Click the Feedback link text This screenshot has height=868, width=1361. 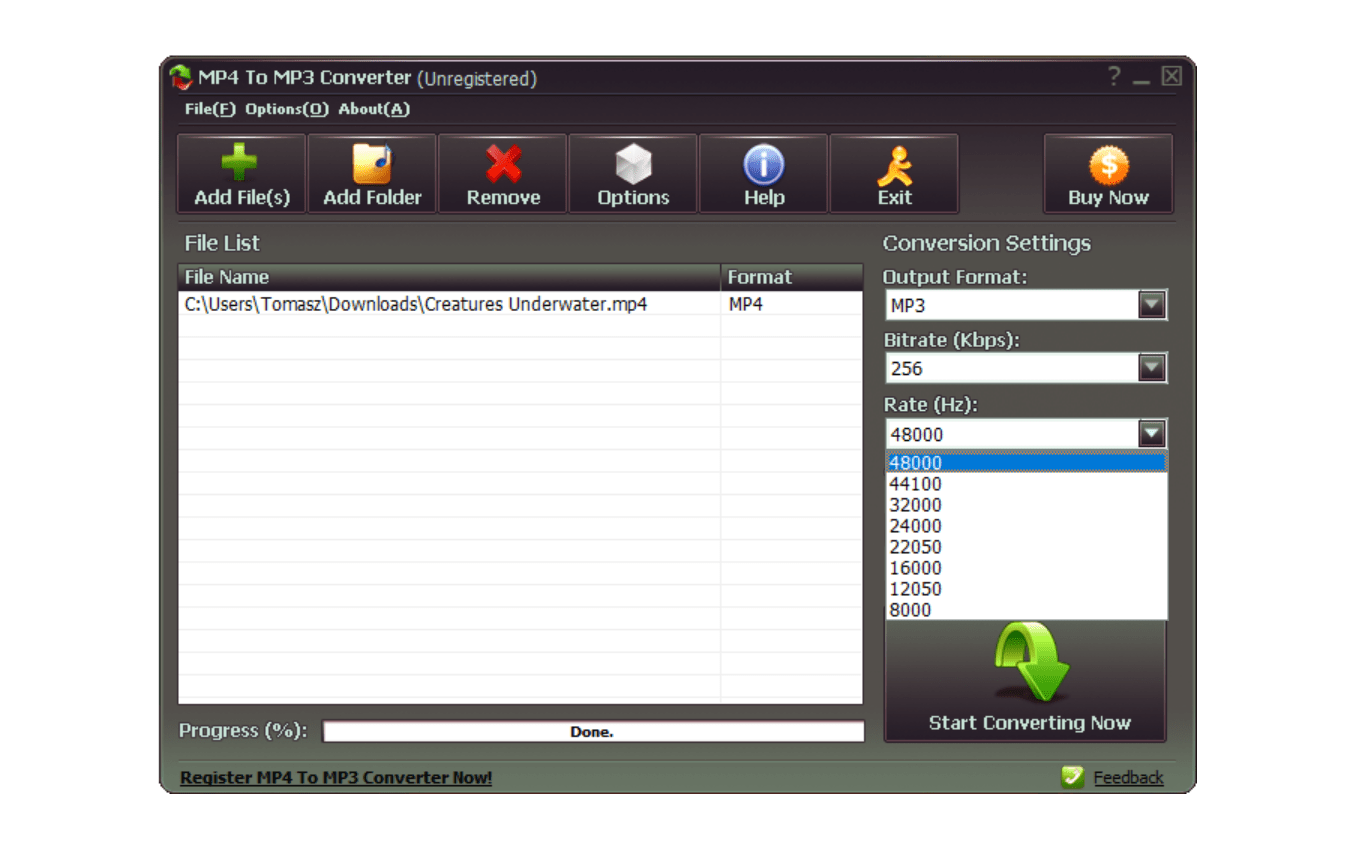pos(1128,778)
